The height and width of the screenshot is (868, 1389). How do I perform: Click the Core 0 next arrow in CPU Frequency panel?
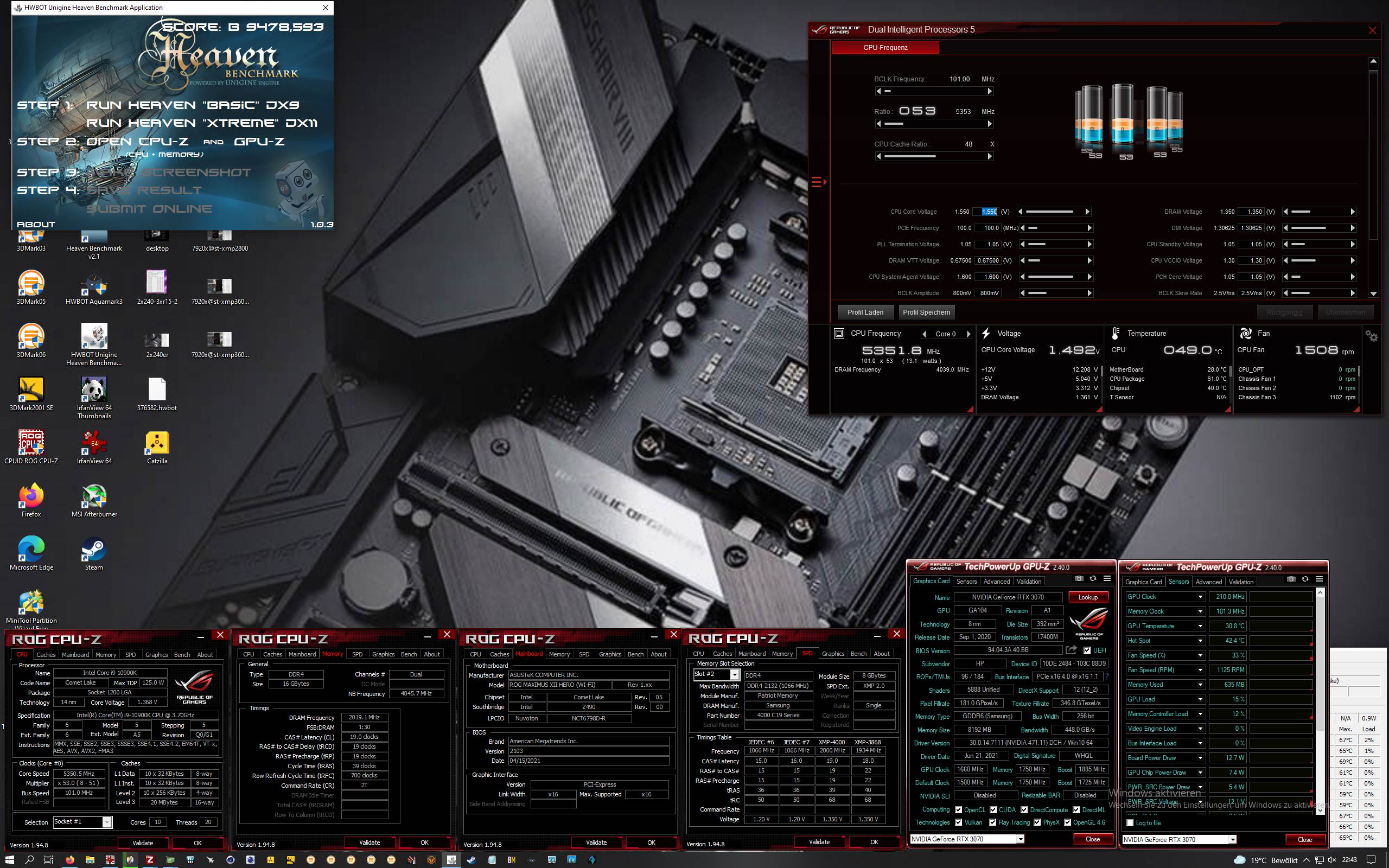(x=969, y=334)
